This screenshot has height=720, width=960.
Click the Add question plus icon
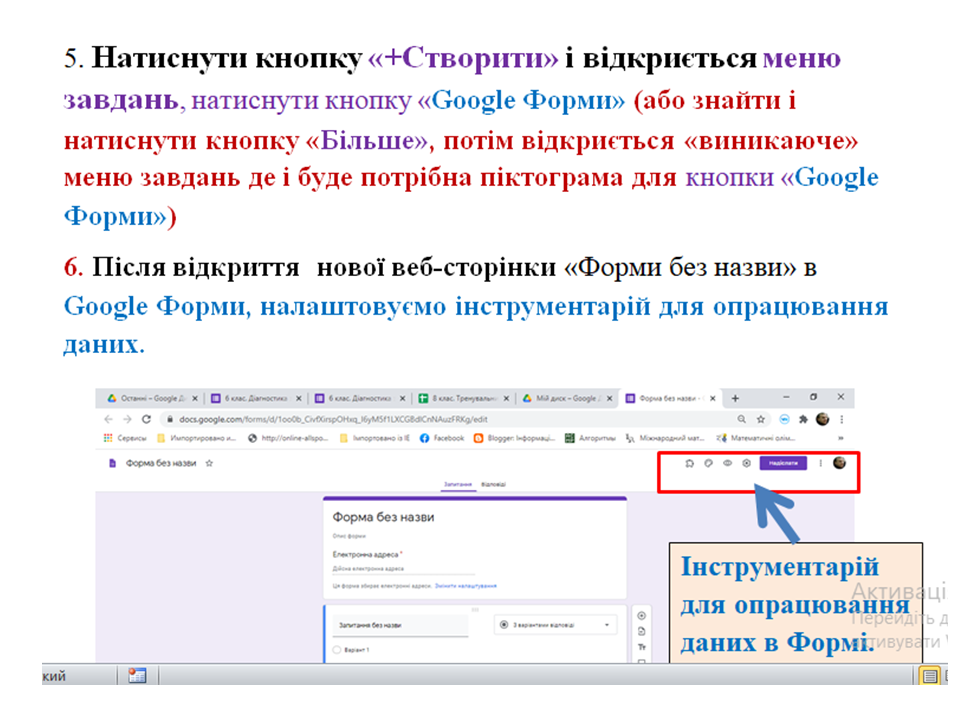click(642, 615)
